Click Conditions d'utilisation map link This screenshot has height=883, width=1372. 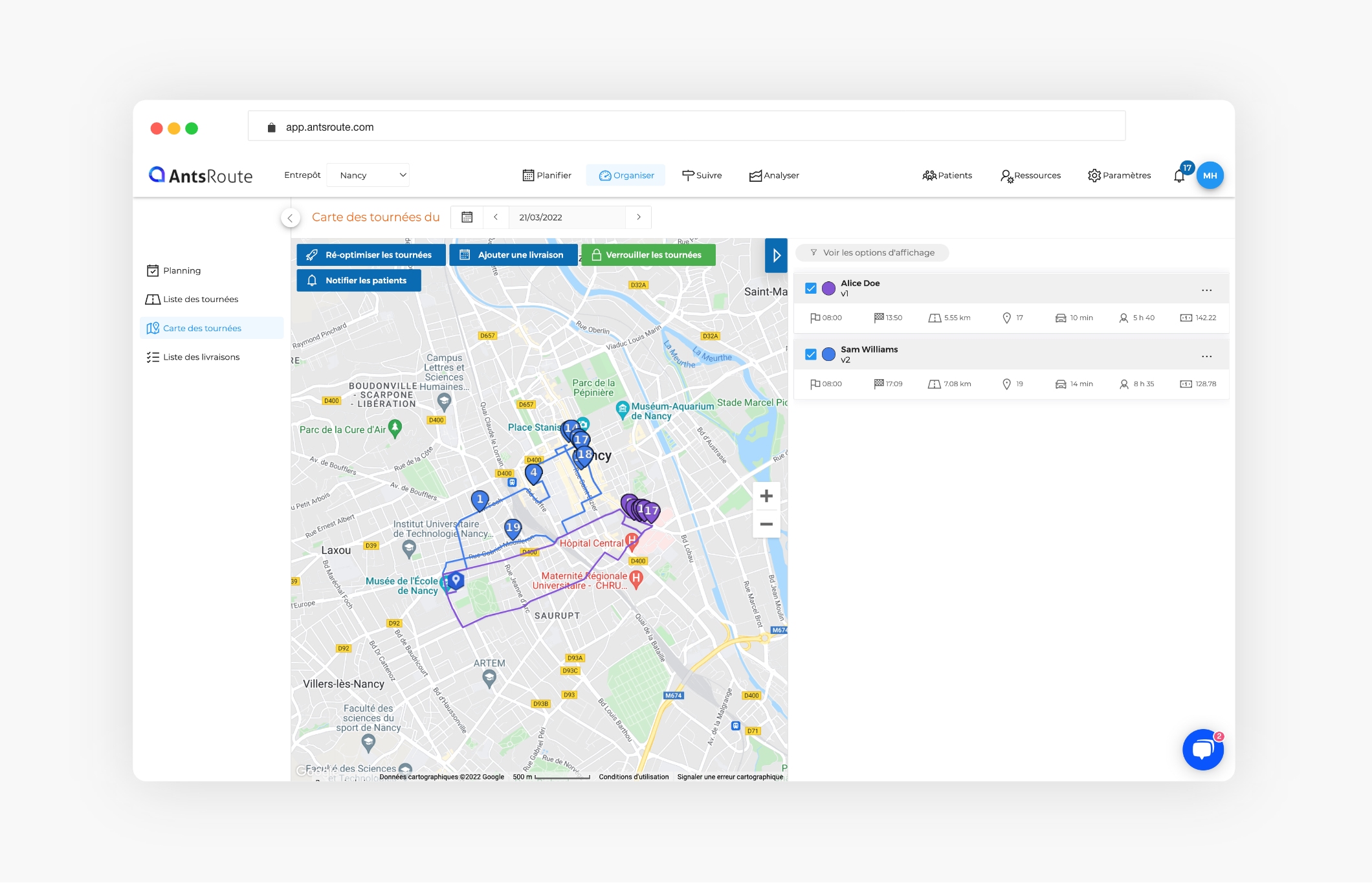[634, 777]
